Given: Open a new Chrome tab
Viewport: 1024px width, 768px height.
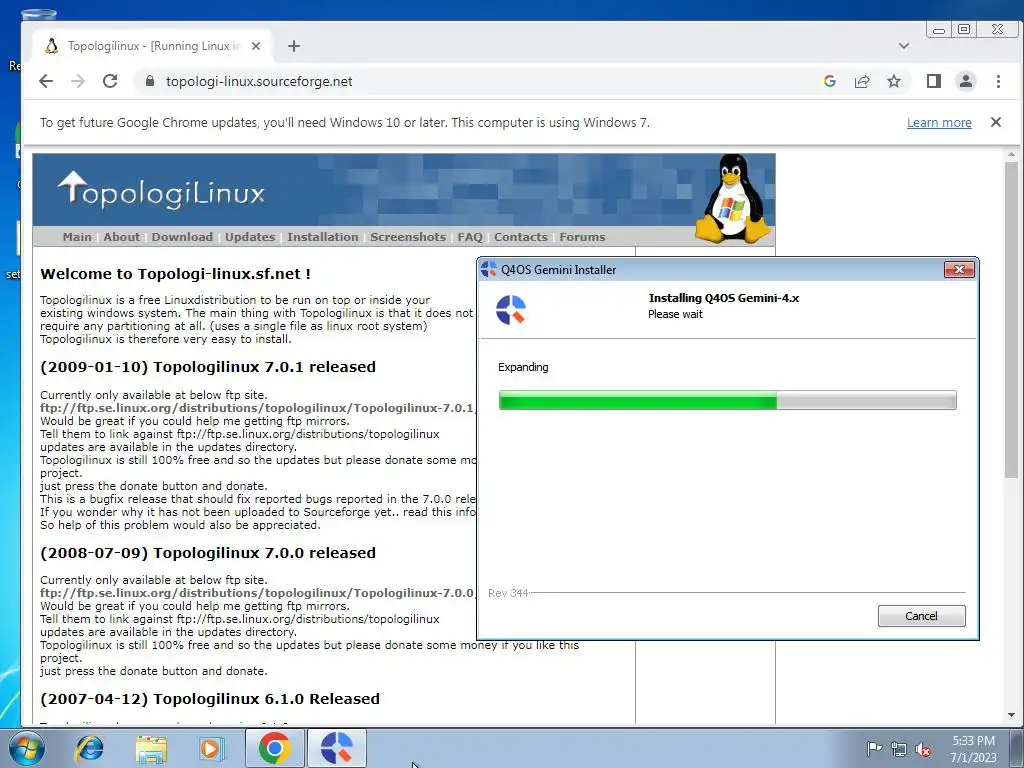Looking at the screenshot, I should pyautogui.click(x=294, y=46).
